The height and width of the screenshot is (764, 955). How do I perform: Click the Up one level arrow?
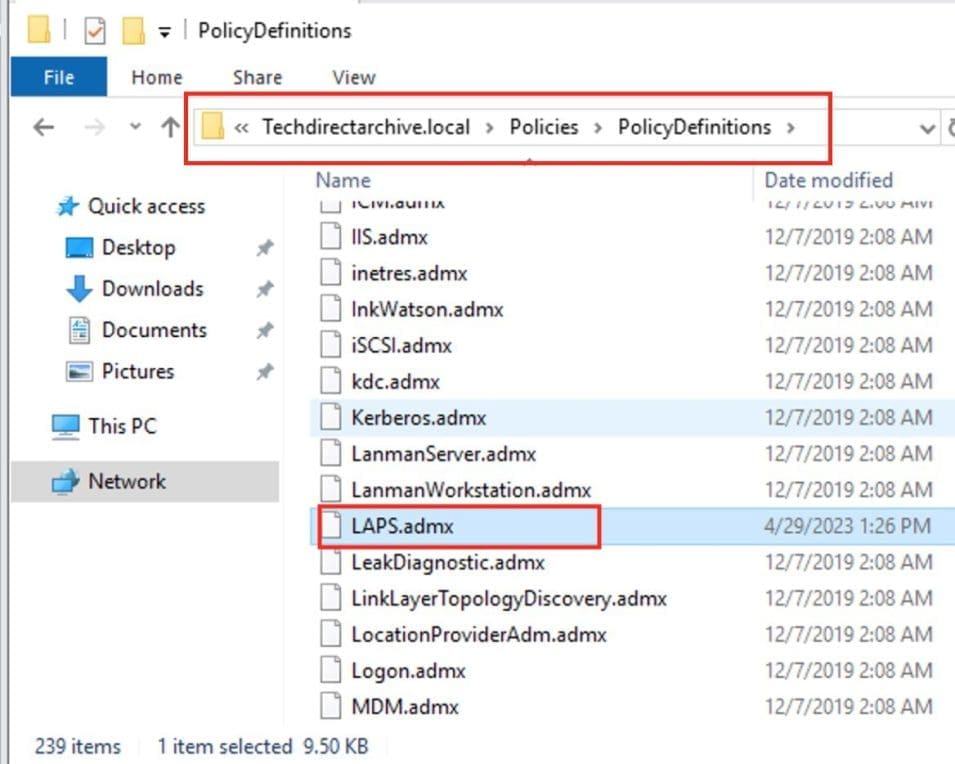pos(170,128)
